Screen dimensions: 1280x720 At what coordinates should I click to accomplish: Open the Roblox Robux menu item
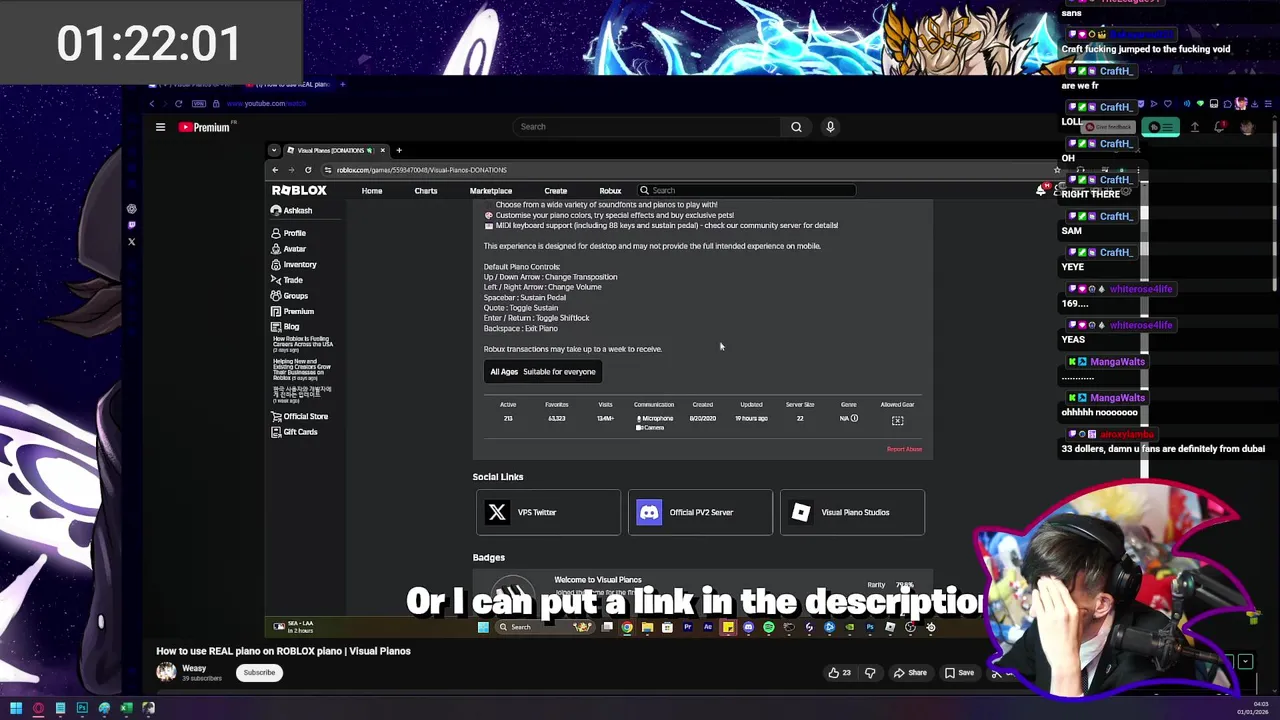pos(610,191)
